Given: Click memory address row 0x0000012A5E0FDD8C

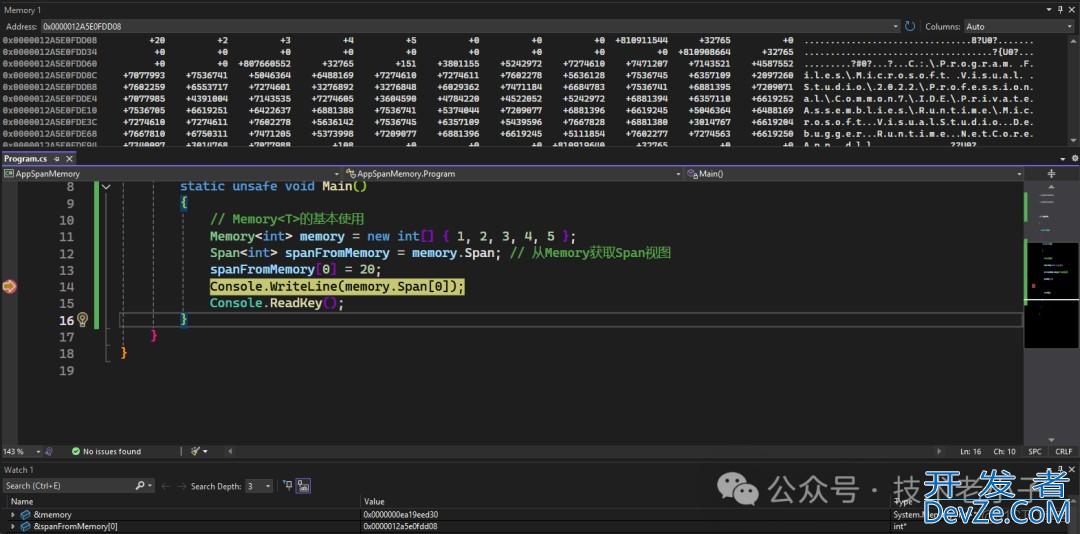Looking at the screenshot, I should (x=50, y=75).
